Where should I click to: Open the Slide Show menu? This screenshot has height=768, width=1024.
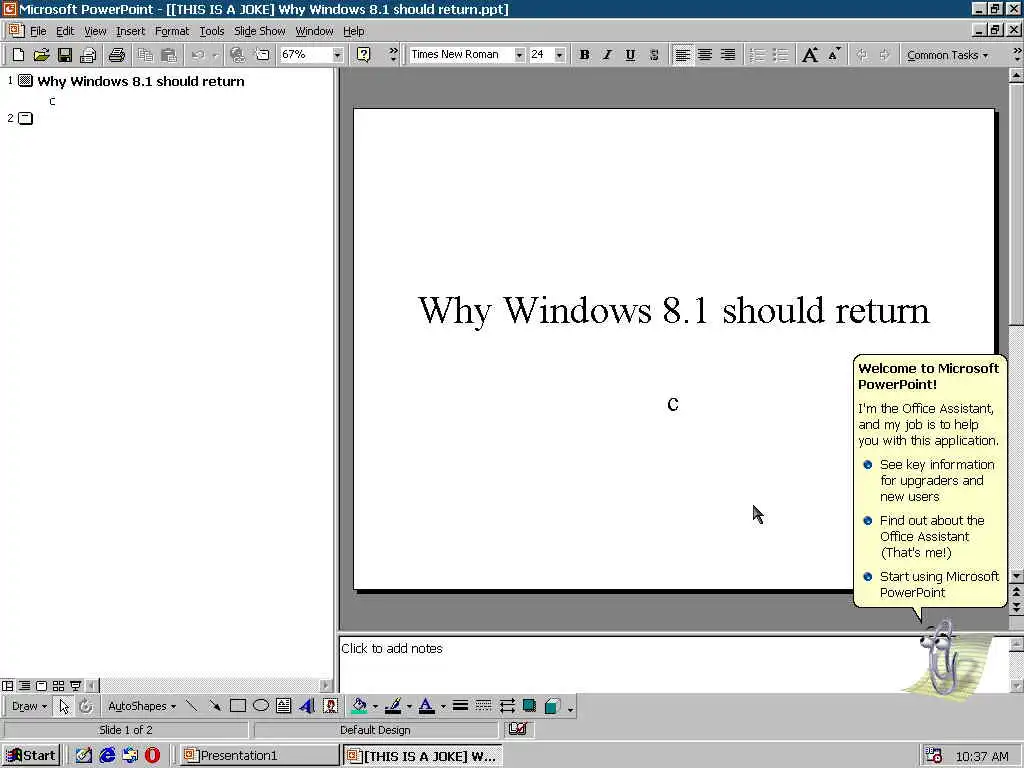[x=259, y=31]
